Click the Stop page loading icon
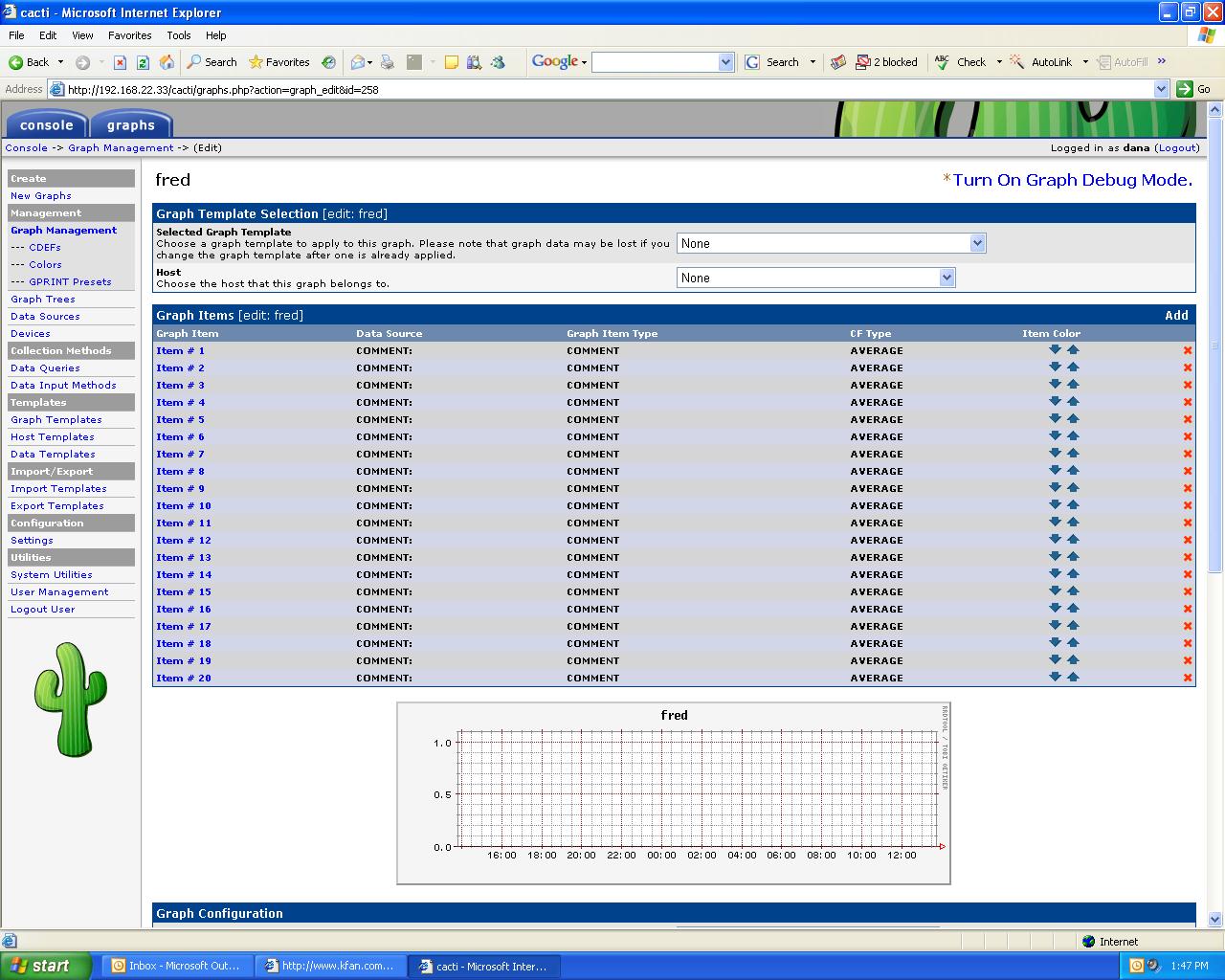This screenshot has width=1225, height=980. coord(120,62)
